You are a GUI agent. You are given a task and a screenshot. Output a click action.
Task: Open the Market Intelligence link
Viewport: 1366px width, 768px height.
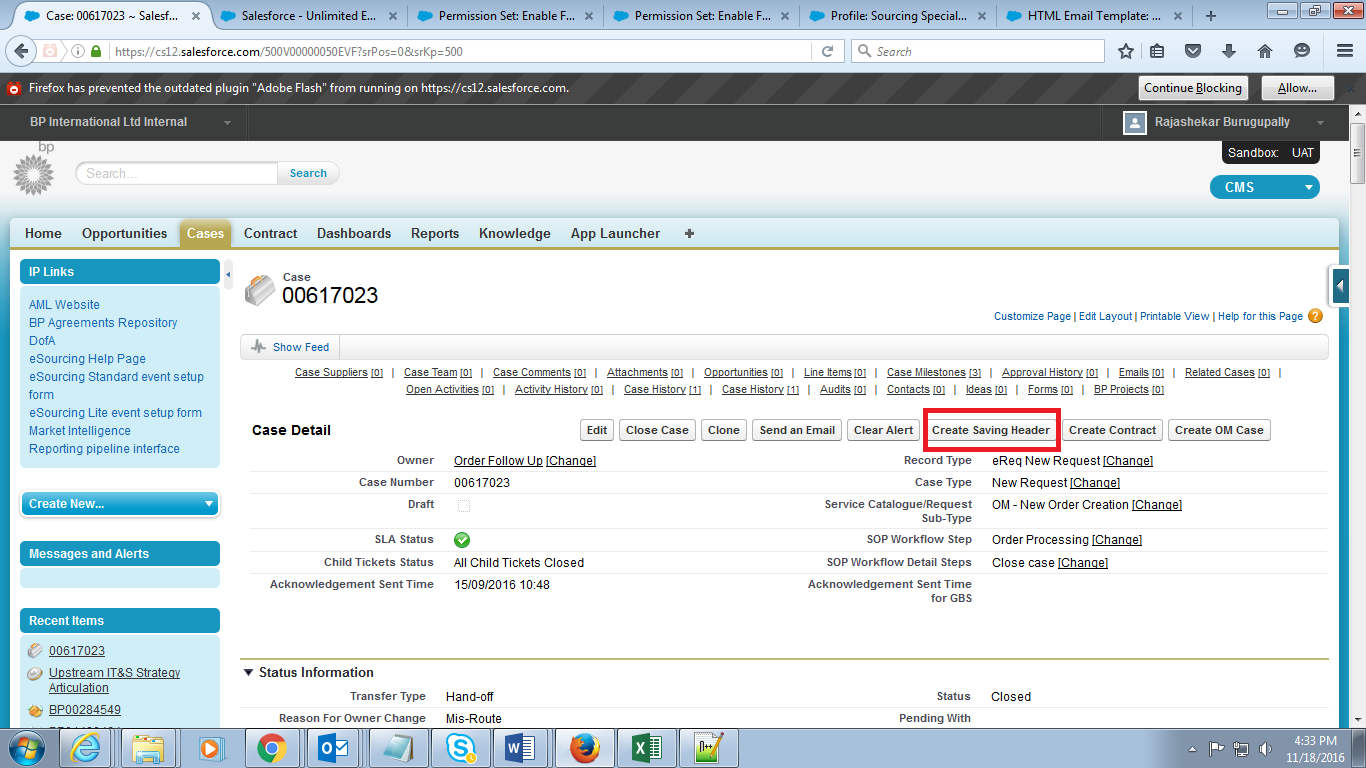(80, 431)
